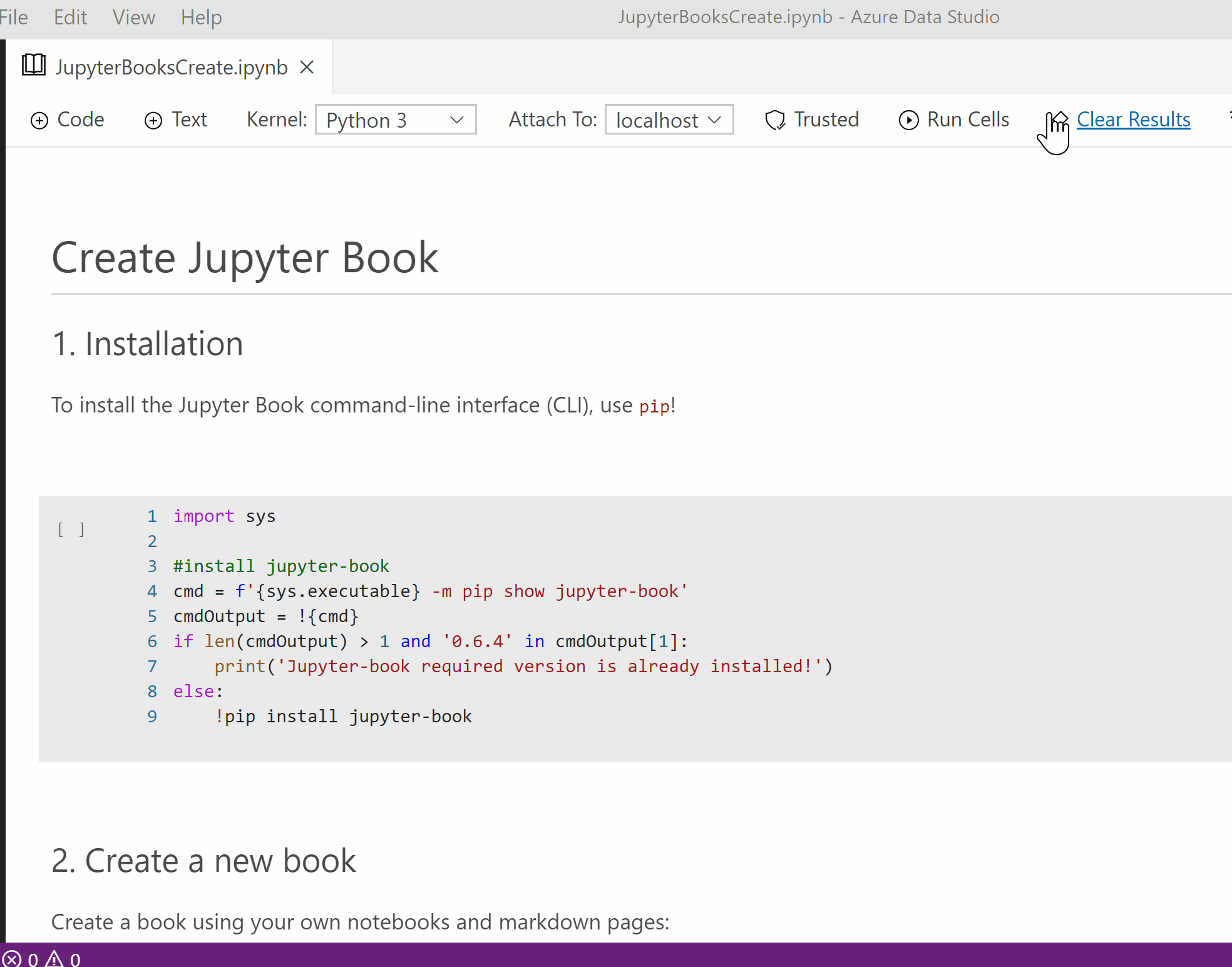This screenshot has width=1232, height=967.
Task: Open the View menu
Action: [x=133, y=17]
